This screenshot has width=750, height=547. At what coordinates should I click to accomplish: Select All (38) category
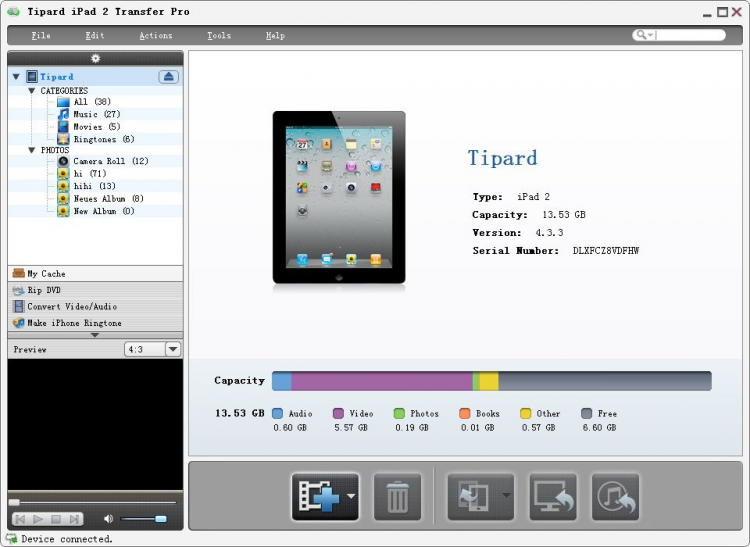point(92,102)
